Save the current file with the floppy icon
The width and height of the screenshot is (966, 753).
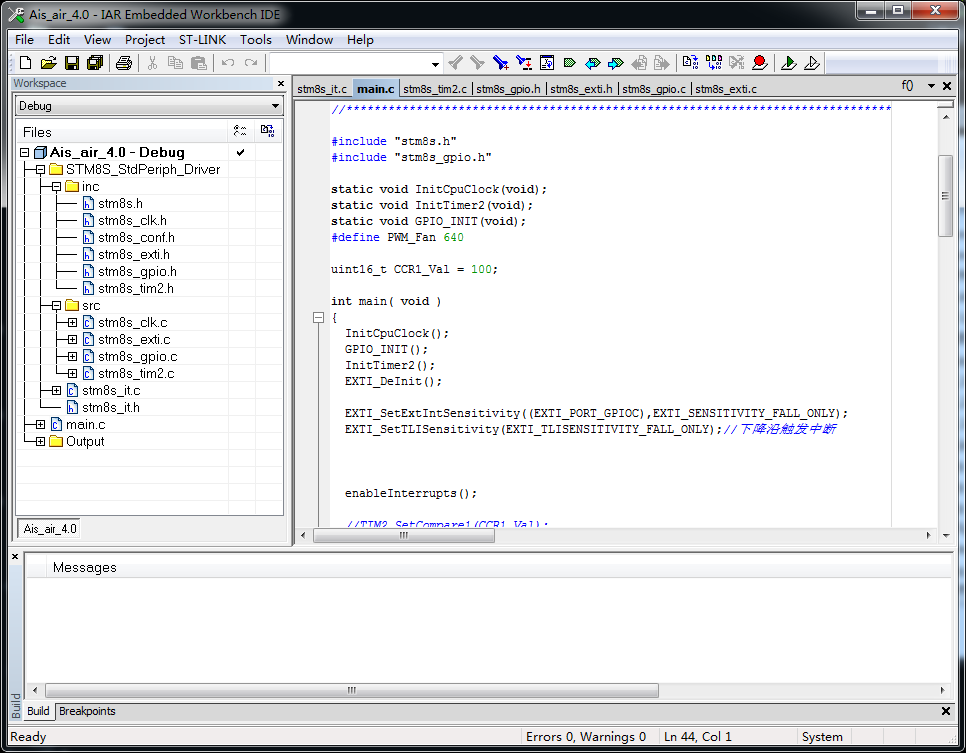click(x=72, y=63)
